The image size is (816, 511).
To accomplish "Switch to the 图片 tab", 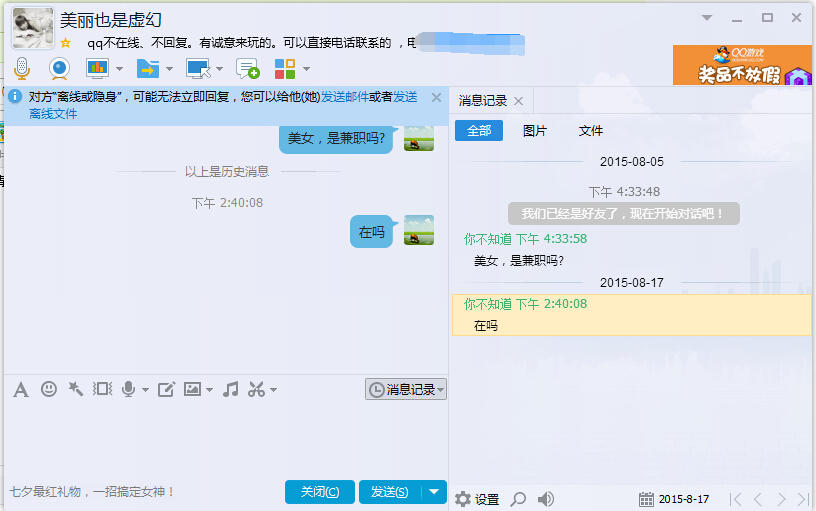I will coord(534,131).
